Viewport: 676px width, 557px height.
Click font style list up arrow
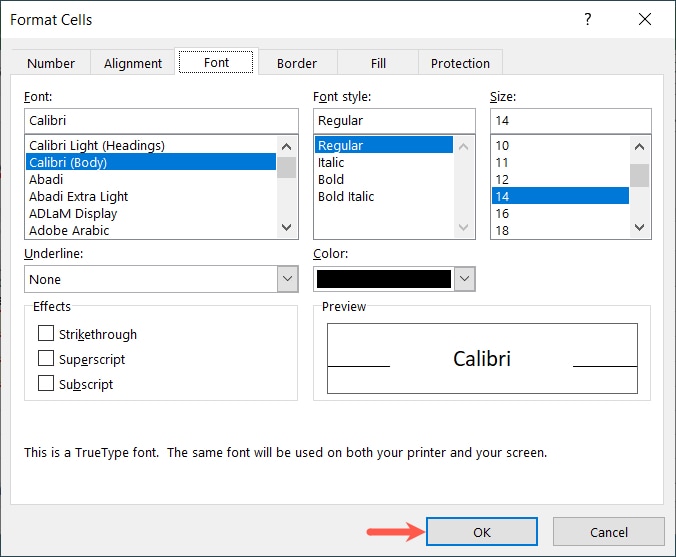click(464, 147)
